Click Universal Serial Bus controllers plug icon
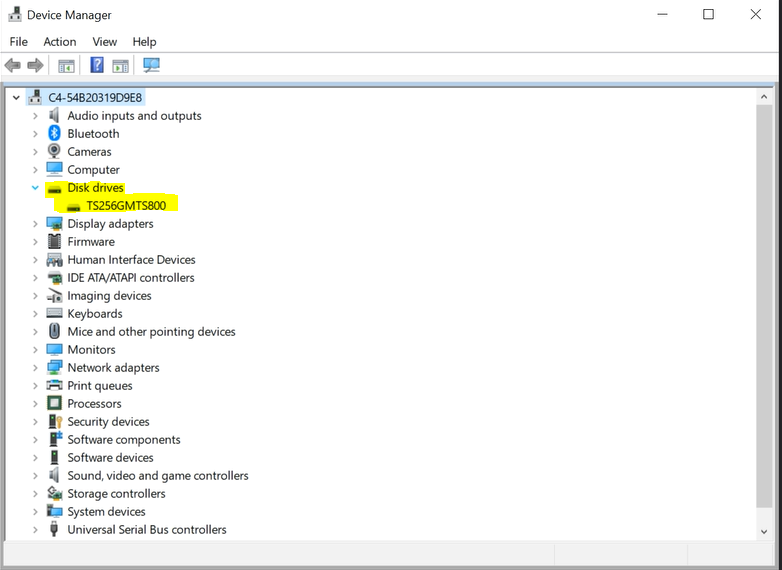Viewport: 782px width, 570px height. [54, 529]
